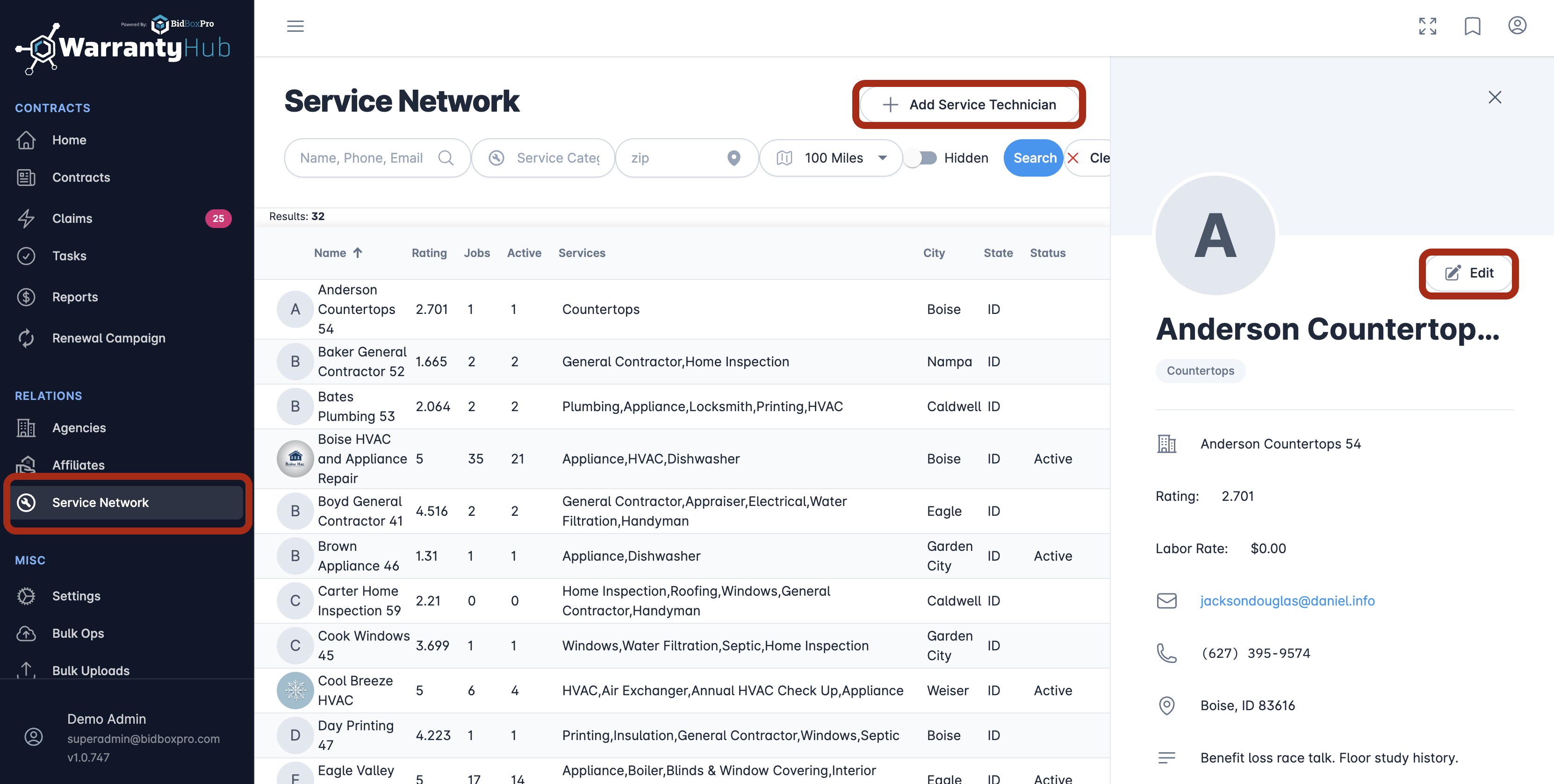Screen dimensions: 1554x784
Task: Click the magnifier icon in name search field
Action: point(446,158)
